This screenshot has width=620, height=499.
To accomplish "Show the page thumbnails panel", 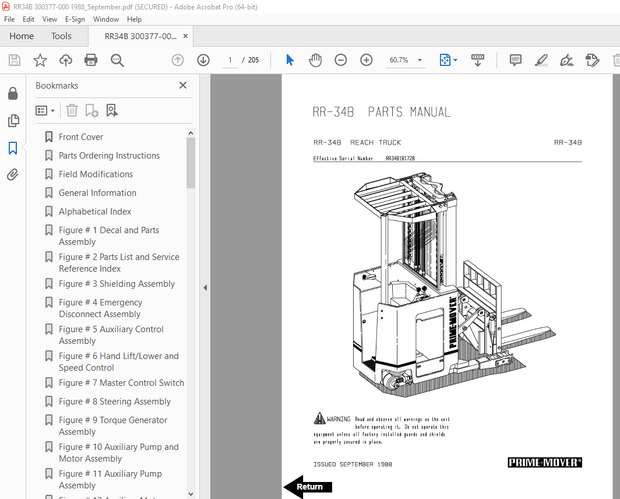I will [x=13, y=121].
